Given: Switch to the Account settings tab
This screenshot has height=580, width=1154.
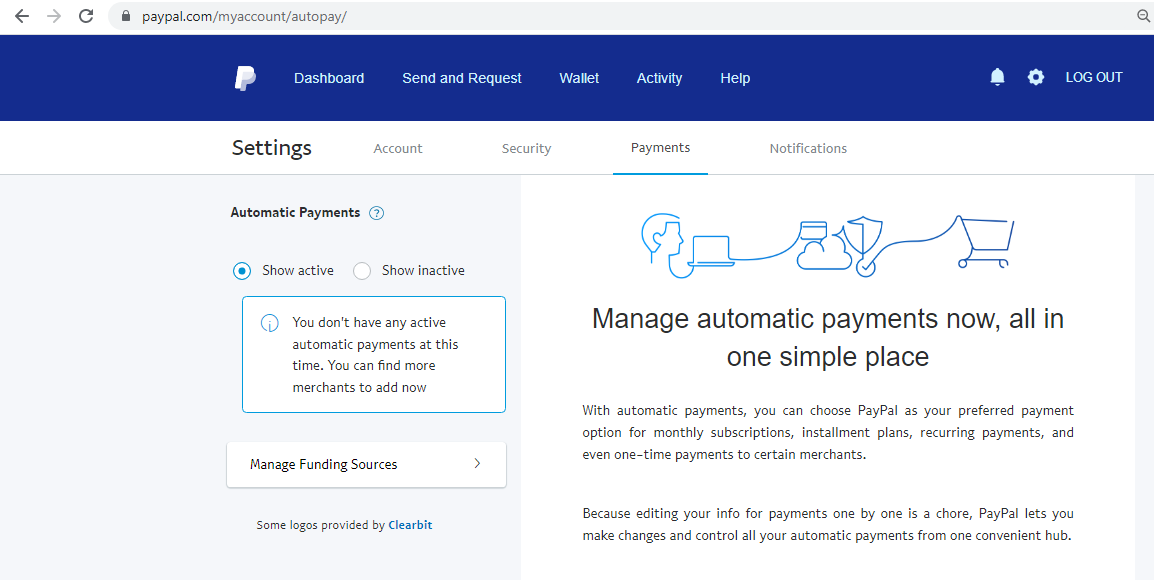Looking at the screenshot, I should pyautogui.click(x=397, y=149).
